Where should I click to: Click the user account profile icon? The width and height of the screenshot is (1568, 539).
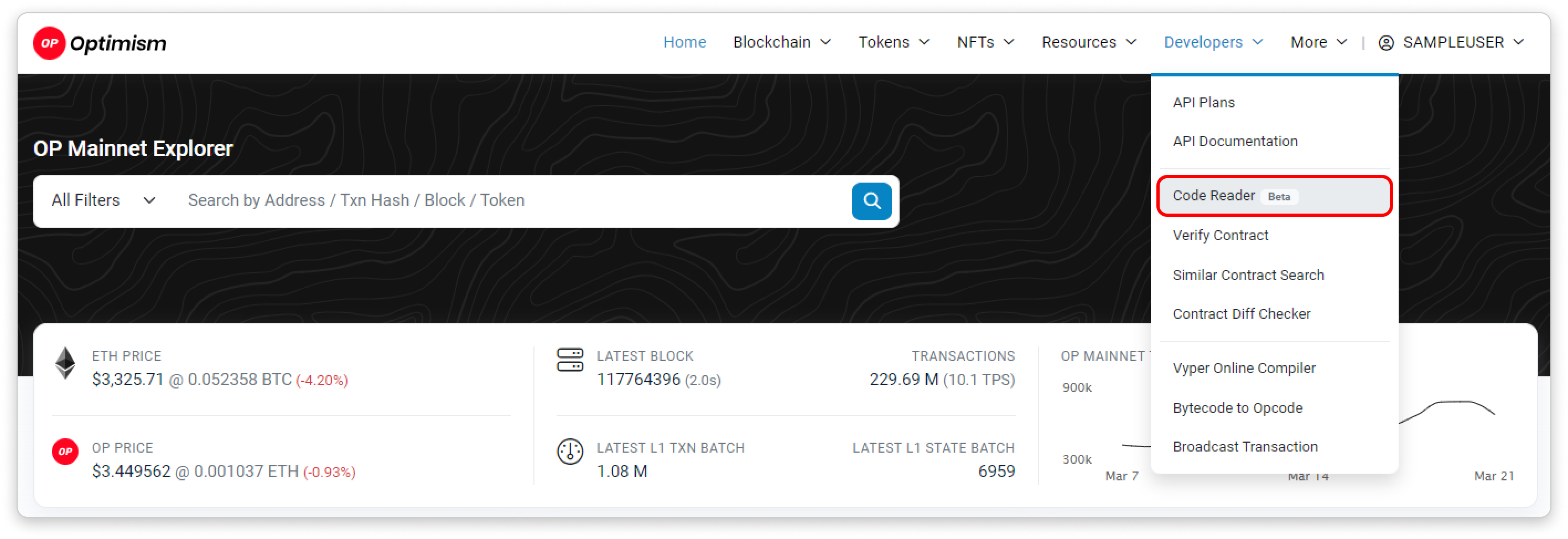pos(1386,43)
